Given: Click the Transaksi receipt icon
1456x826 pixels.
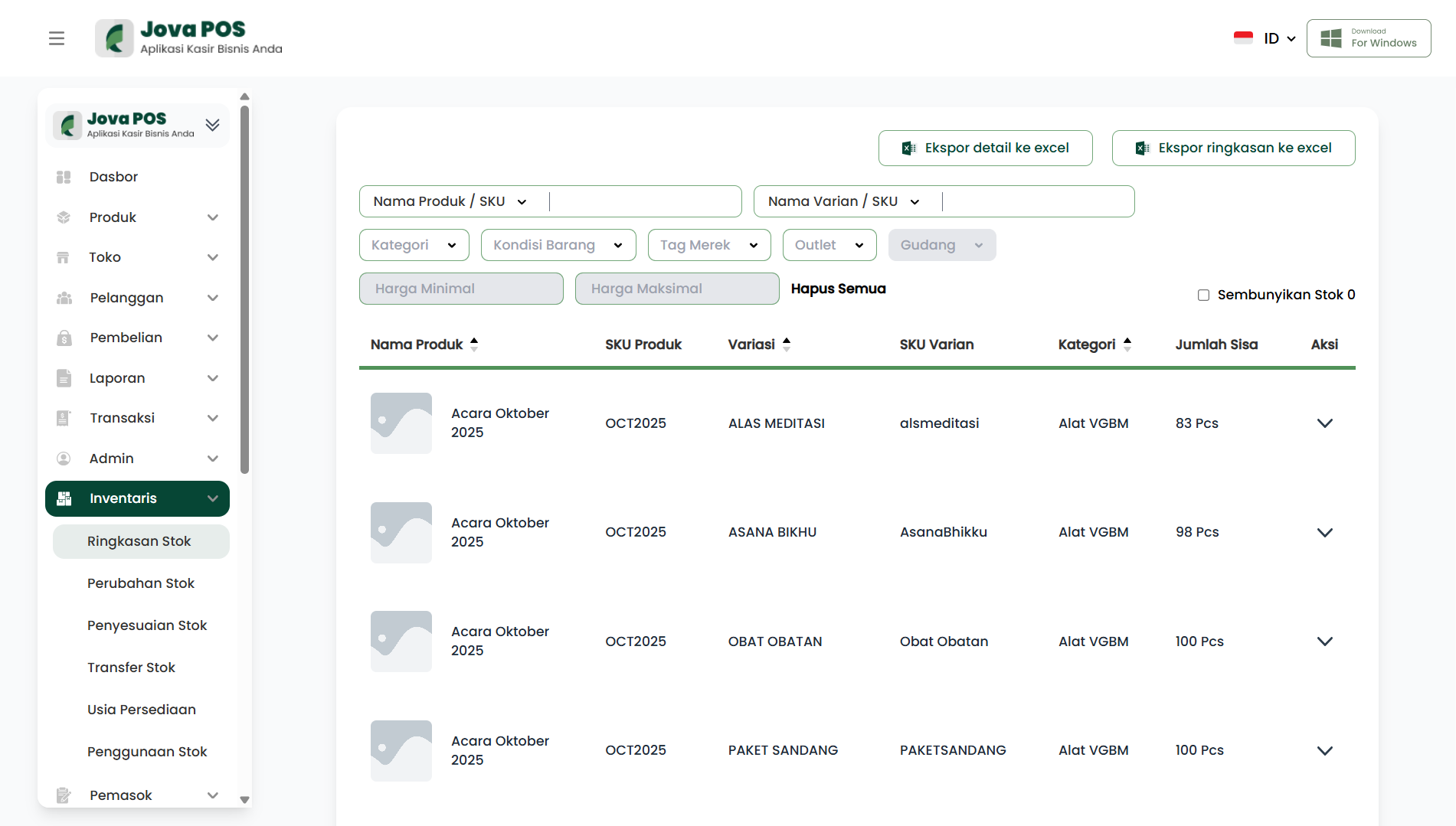Looking at the screenshot, I should [64, 418].
